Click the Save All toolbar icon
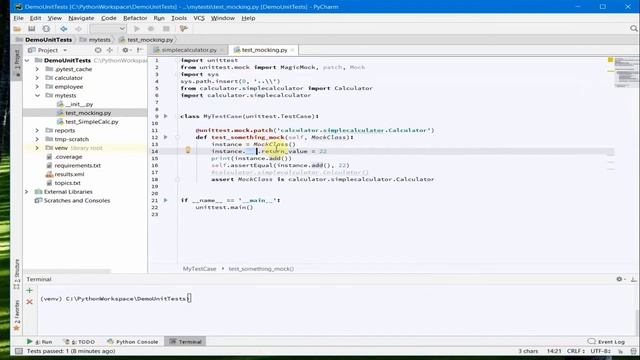640x360 pixels. pyautogui.click(x=31, y=29)
